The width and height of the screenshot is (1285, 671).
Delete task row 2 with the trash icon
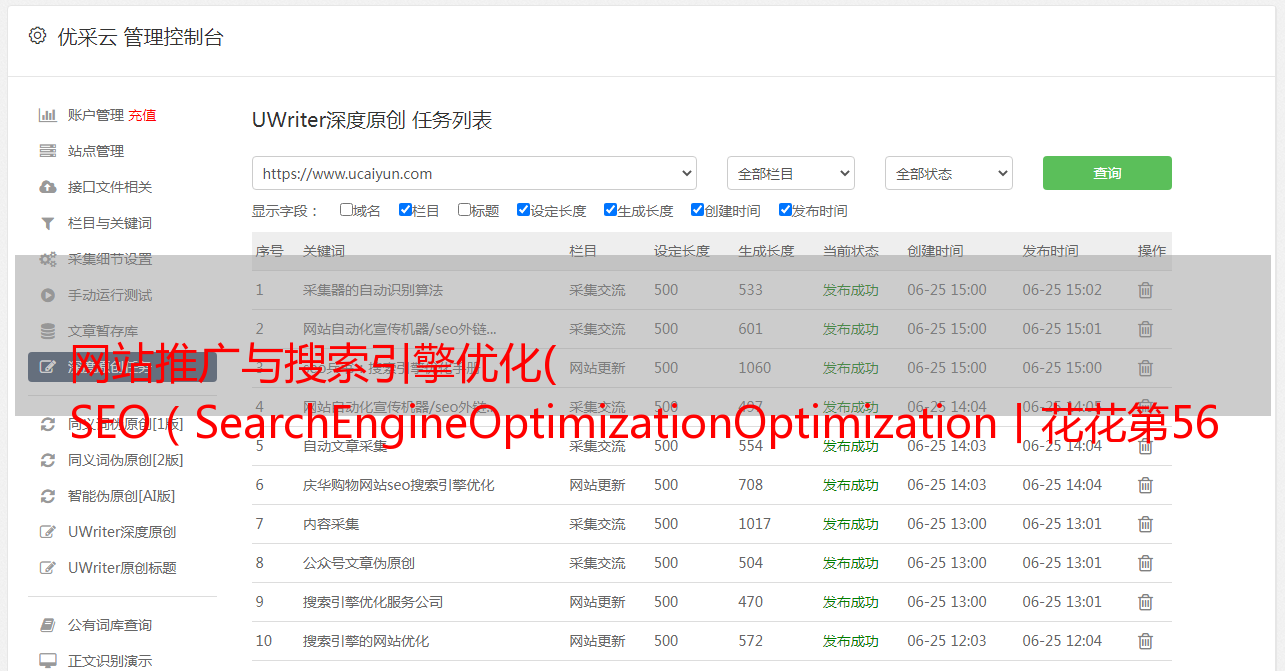(1146, 329)
